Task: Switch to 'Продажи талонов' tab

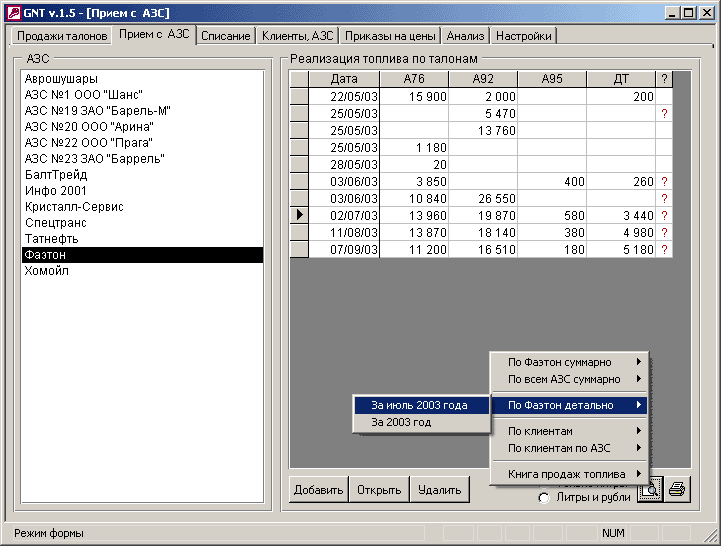Action: click(62, 36)
